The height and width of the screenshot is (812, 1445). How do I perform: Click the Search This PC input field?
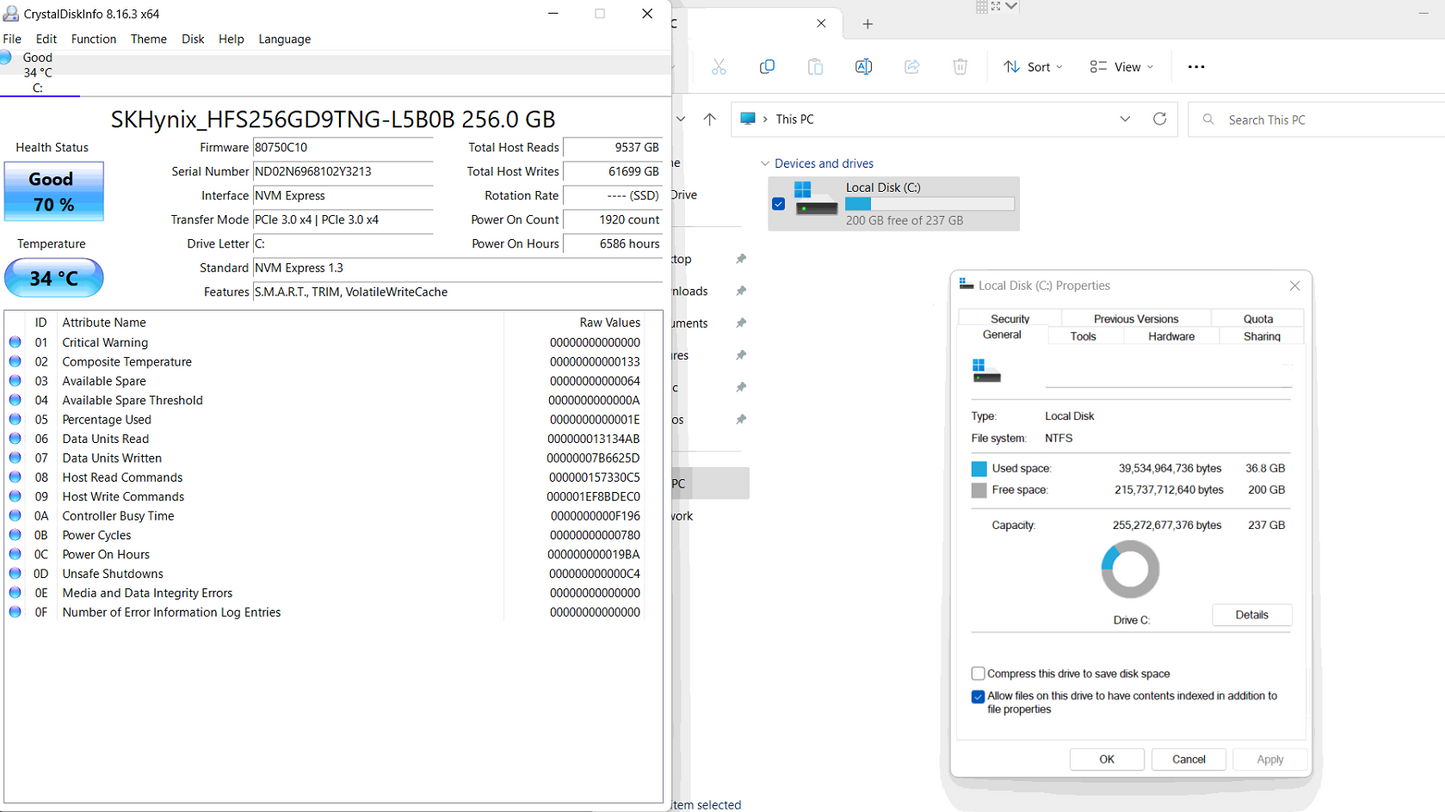coord(1316,119)
